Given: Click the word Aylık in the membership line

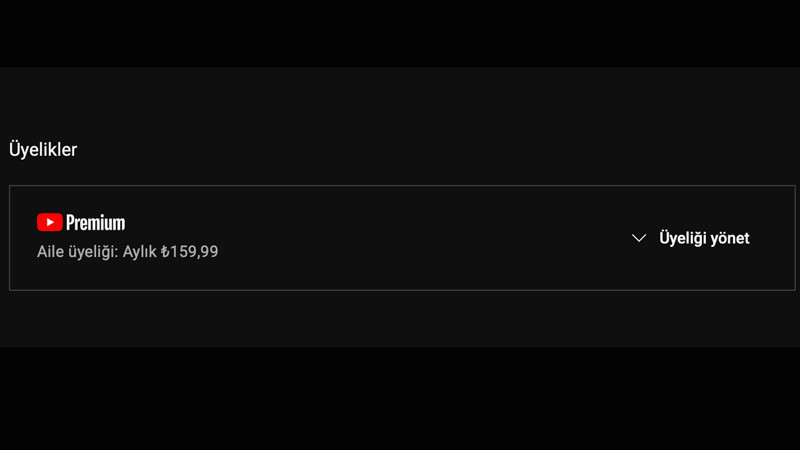Looking at the screenshot, I should pyautogui.click(x=140, y=252).
